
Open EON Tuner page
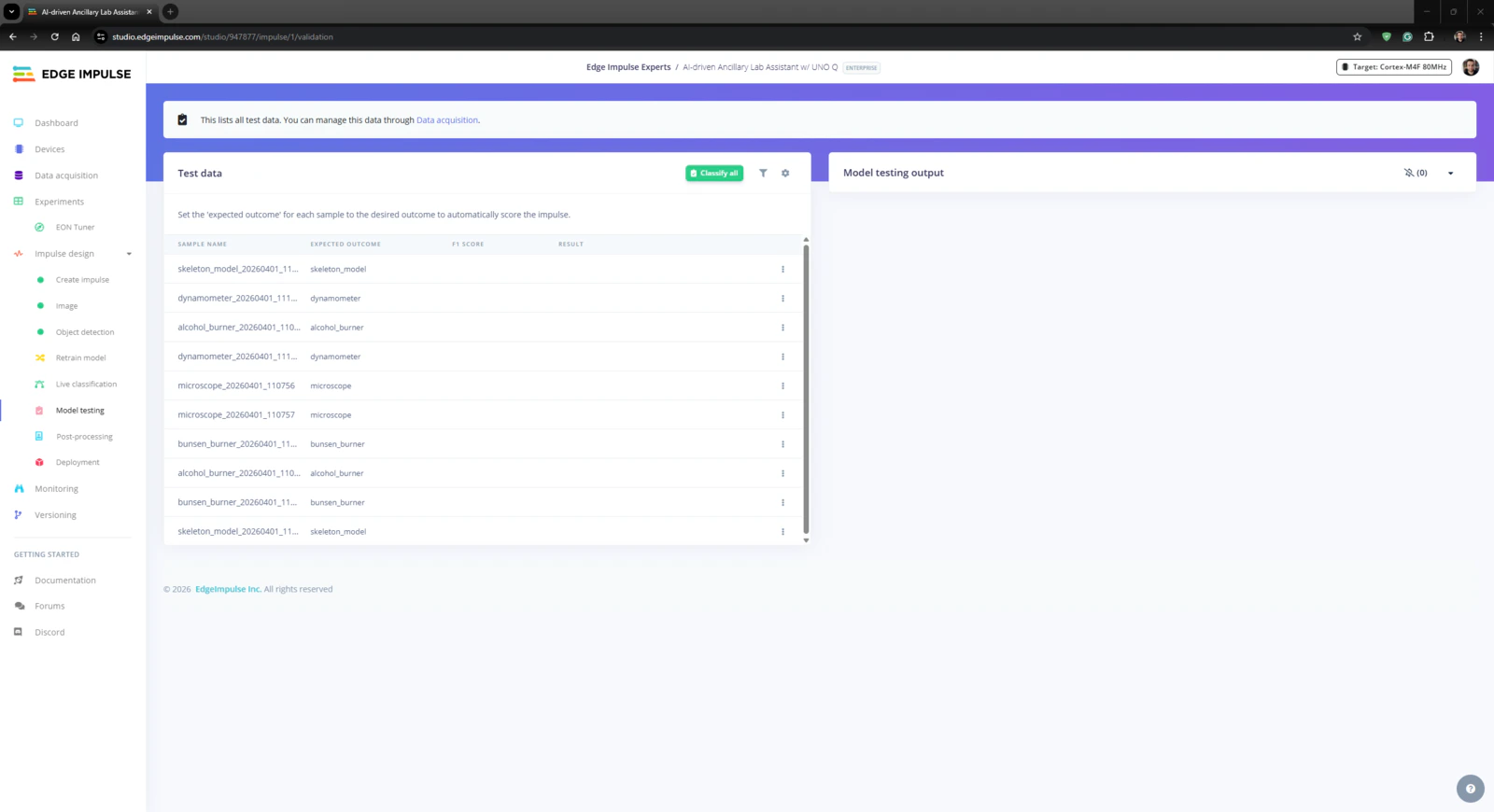tap(75, 228)
